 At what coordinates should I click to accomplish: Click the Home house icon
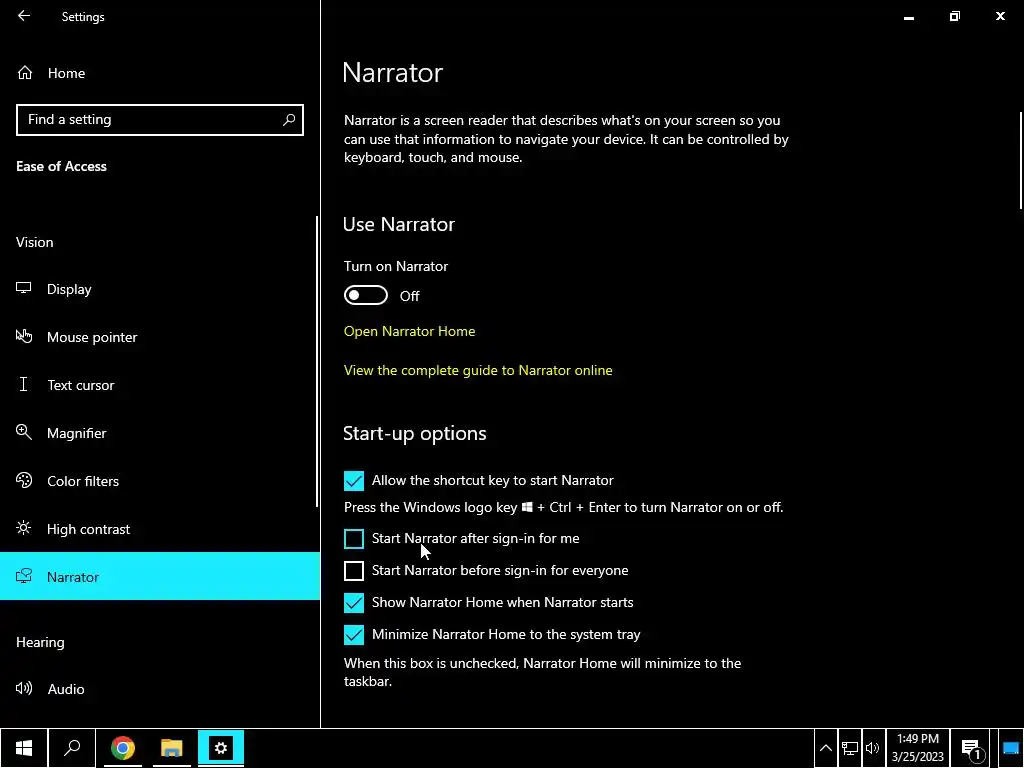pyautogui.click(x=25, y=73)
